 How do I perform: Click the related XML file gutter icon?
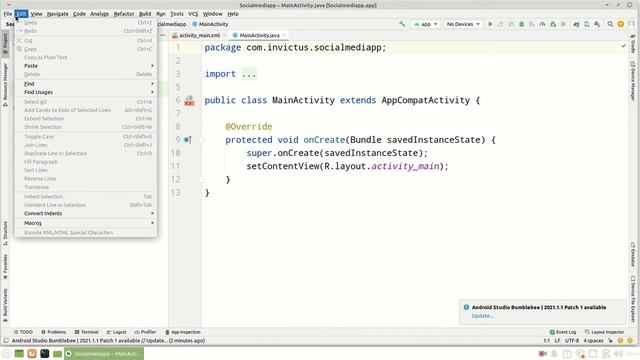189,101
